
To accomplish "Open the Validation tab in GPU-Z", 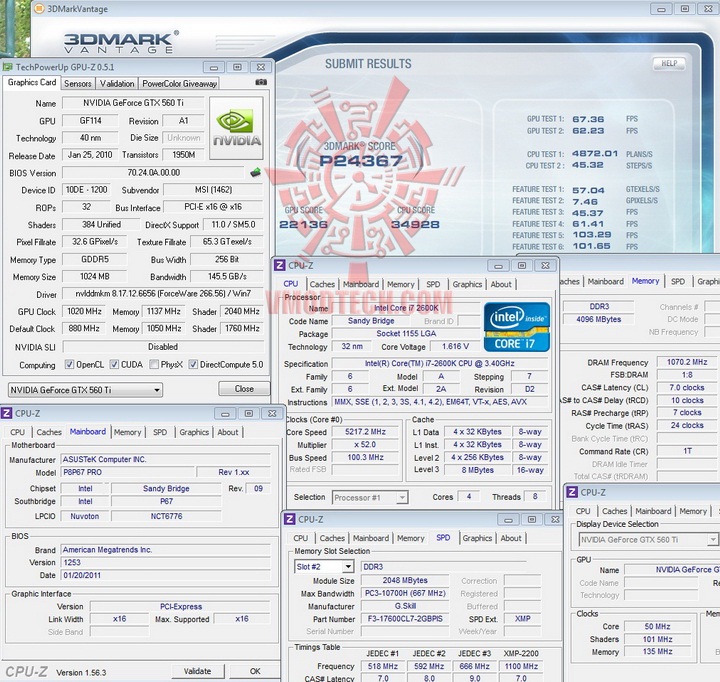I will click(x=117, y=84).
